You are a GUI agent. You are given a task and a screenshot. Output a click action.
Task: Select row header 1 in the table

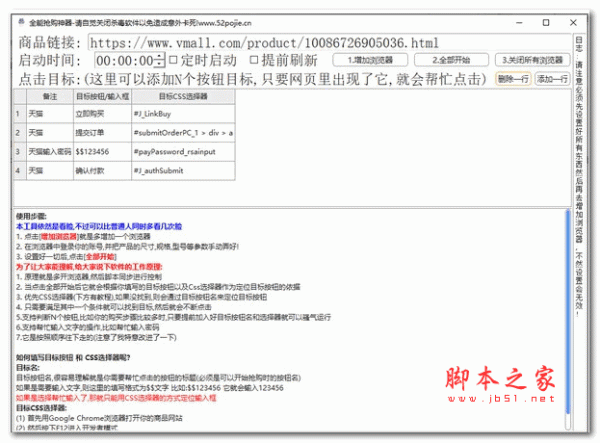(x=20, y=114)
